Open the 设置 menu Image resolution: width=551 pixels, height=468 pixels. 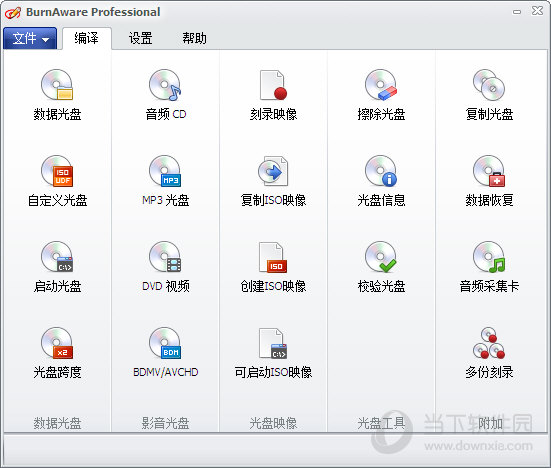click(x=140, y=38)
